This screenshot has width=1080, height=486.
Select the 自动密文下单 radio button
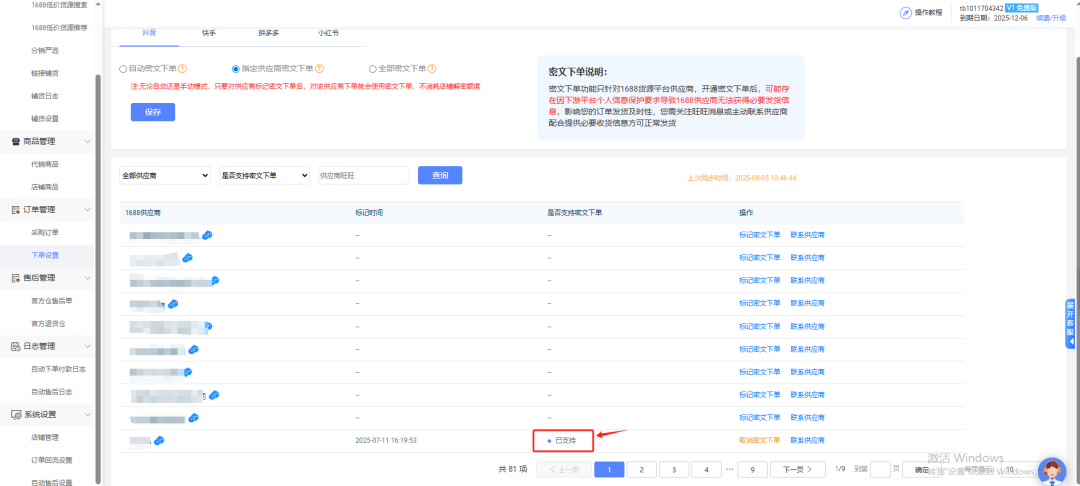coord(123,69)
